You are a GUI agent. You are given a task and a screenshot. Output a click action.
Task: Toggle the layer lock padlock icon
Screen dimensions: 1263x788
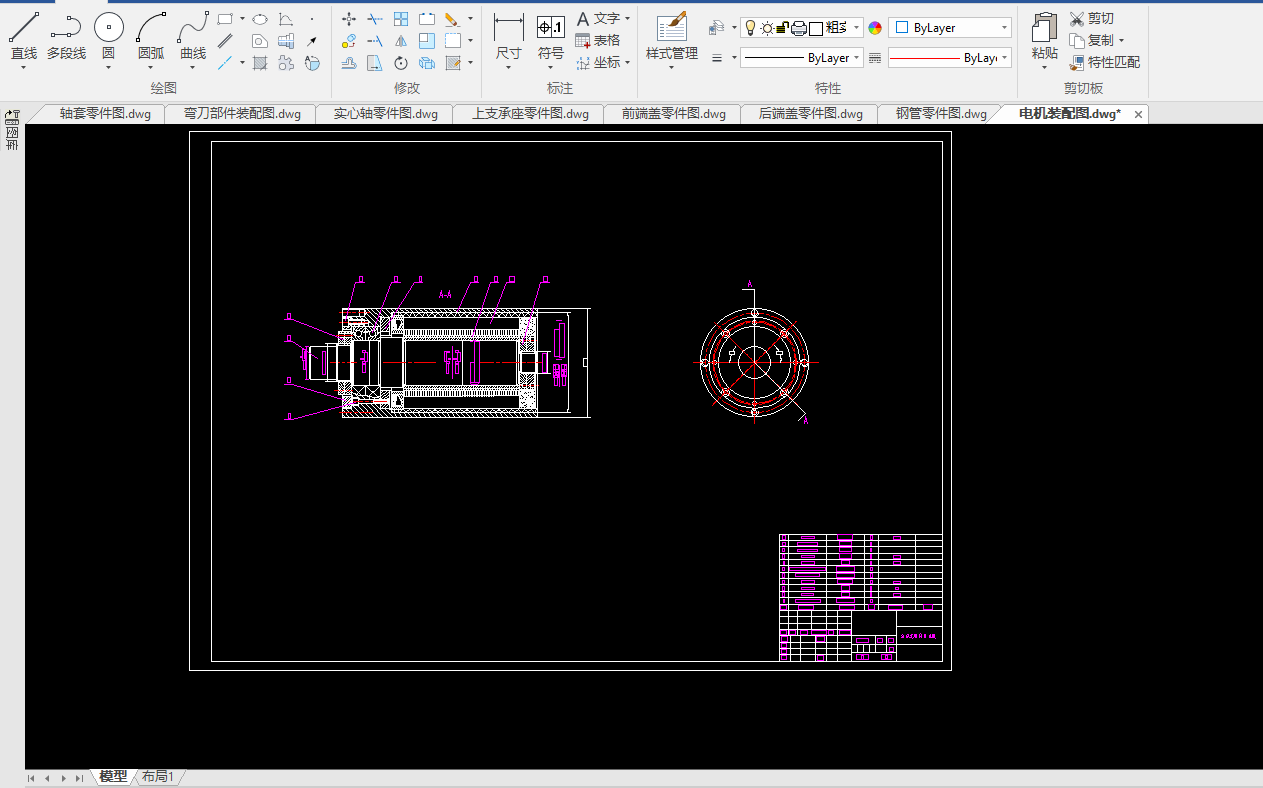click(783, 28)
